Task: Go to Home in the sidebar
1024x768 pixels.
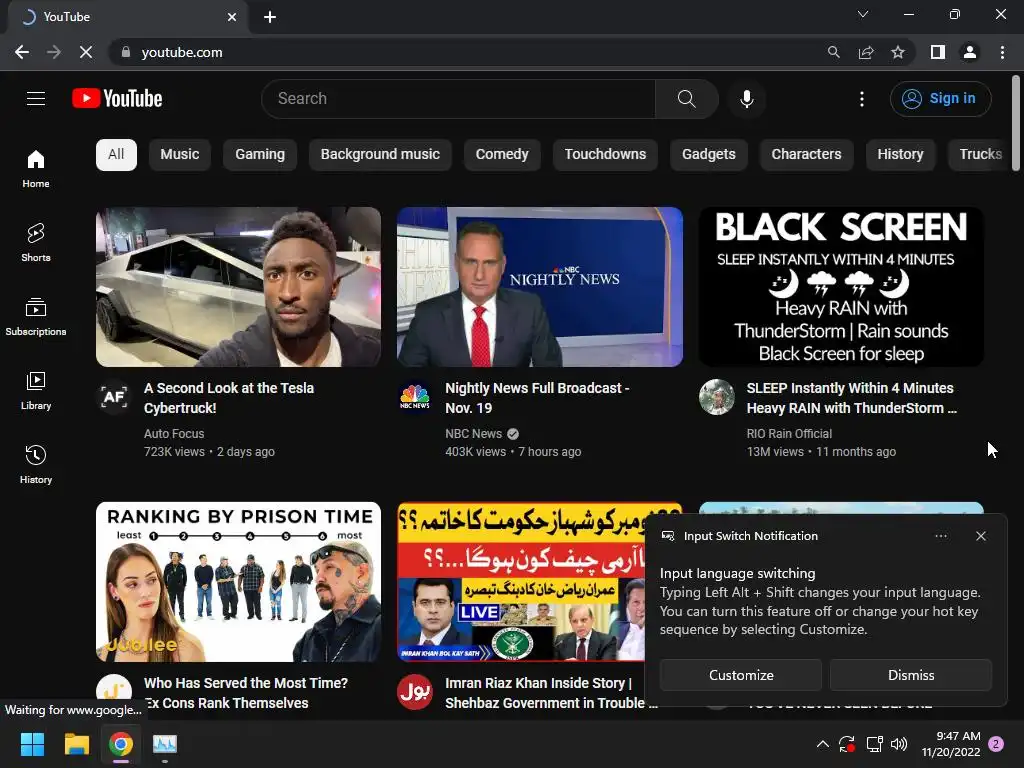Action: (36, 168)
